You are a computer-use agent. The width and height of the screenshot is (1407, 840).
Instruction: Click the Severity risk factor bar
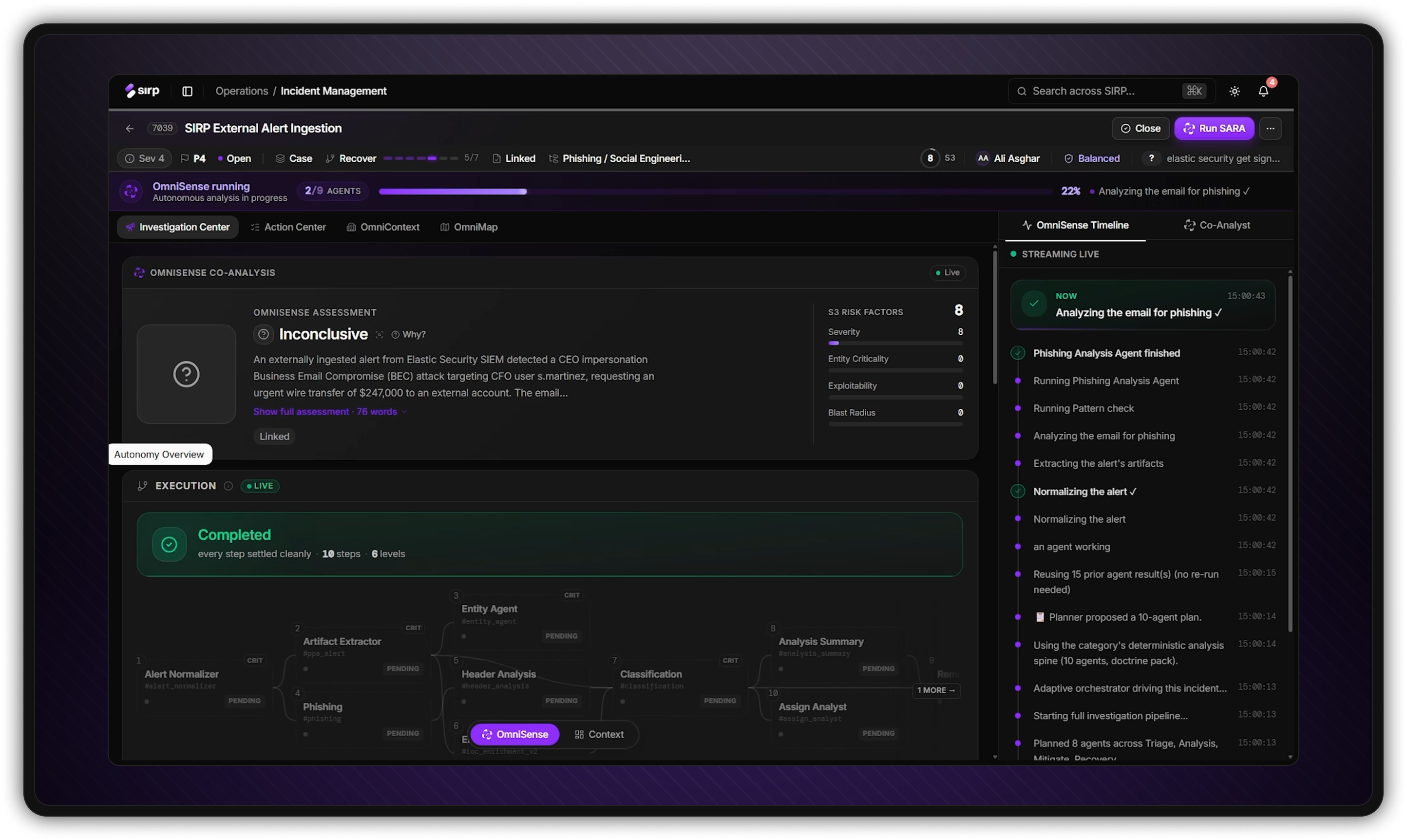(895, 343)
